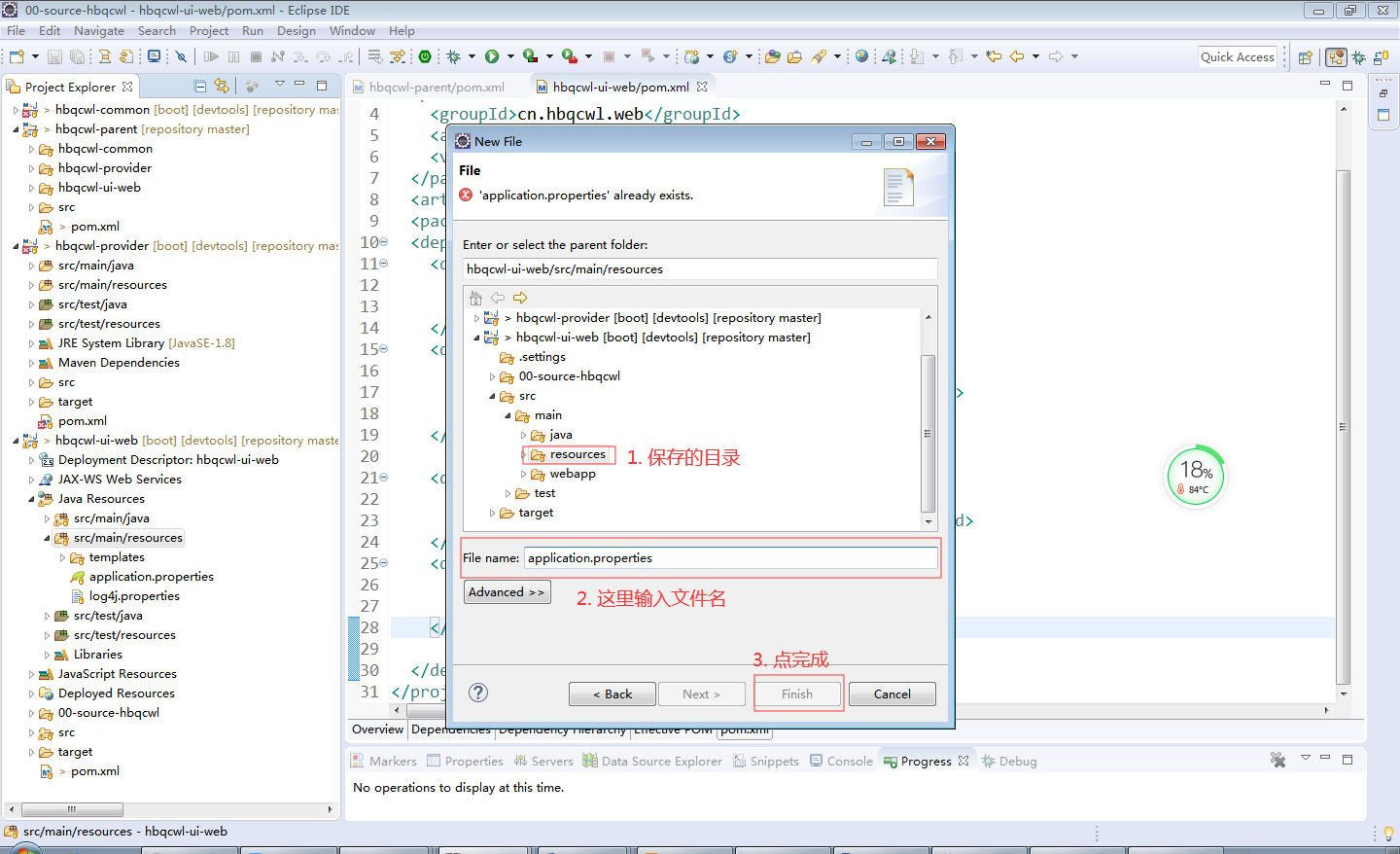This screenshot has height=854, width=1400.
Task: Click the Cancel button in New File dialog
Action: 892,694
